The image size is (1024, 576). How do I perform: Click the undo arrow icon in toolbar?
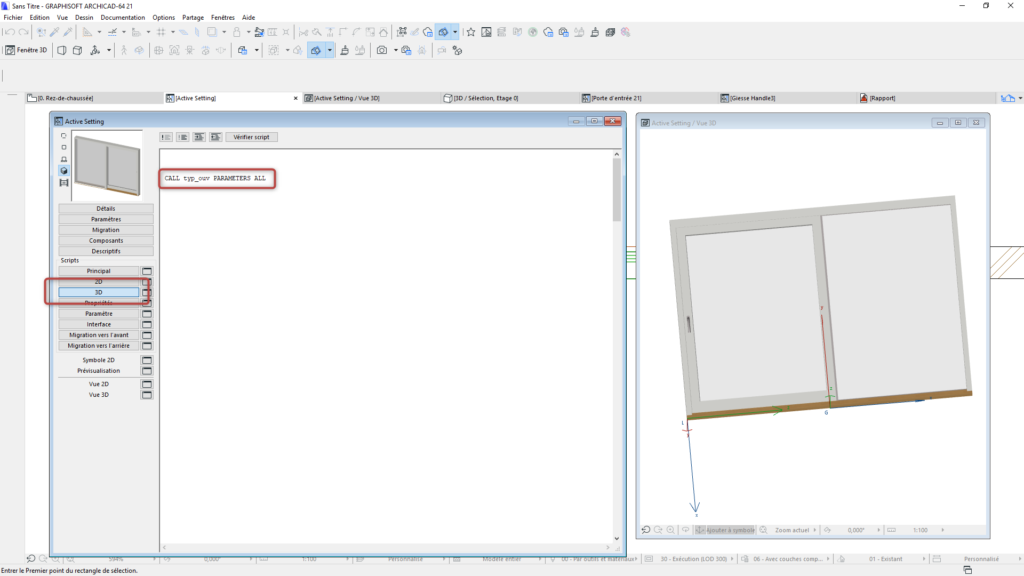tap(8, 31)
